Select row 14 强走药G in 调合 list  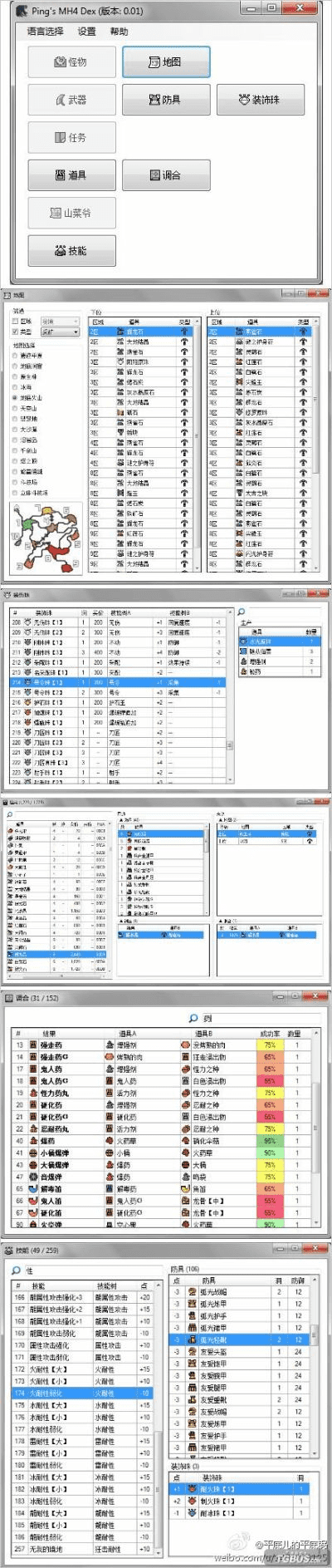coord(161,1057)
